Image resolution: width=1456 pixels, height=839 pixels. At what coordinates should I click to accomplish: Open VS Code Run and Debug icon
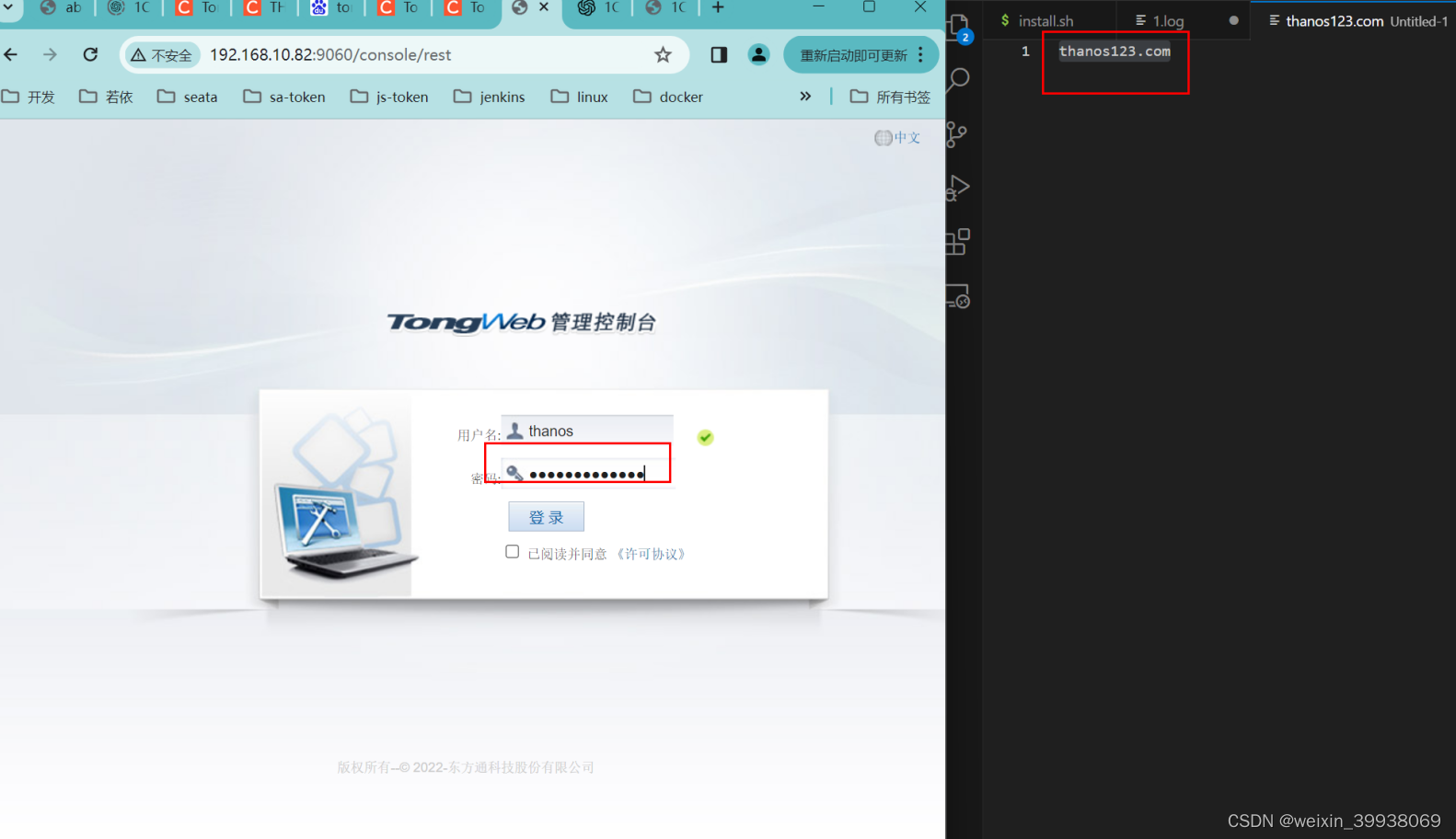958,188
